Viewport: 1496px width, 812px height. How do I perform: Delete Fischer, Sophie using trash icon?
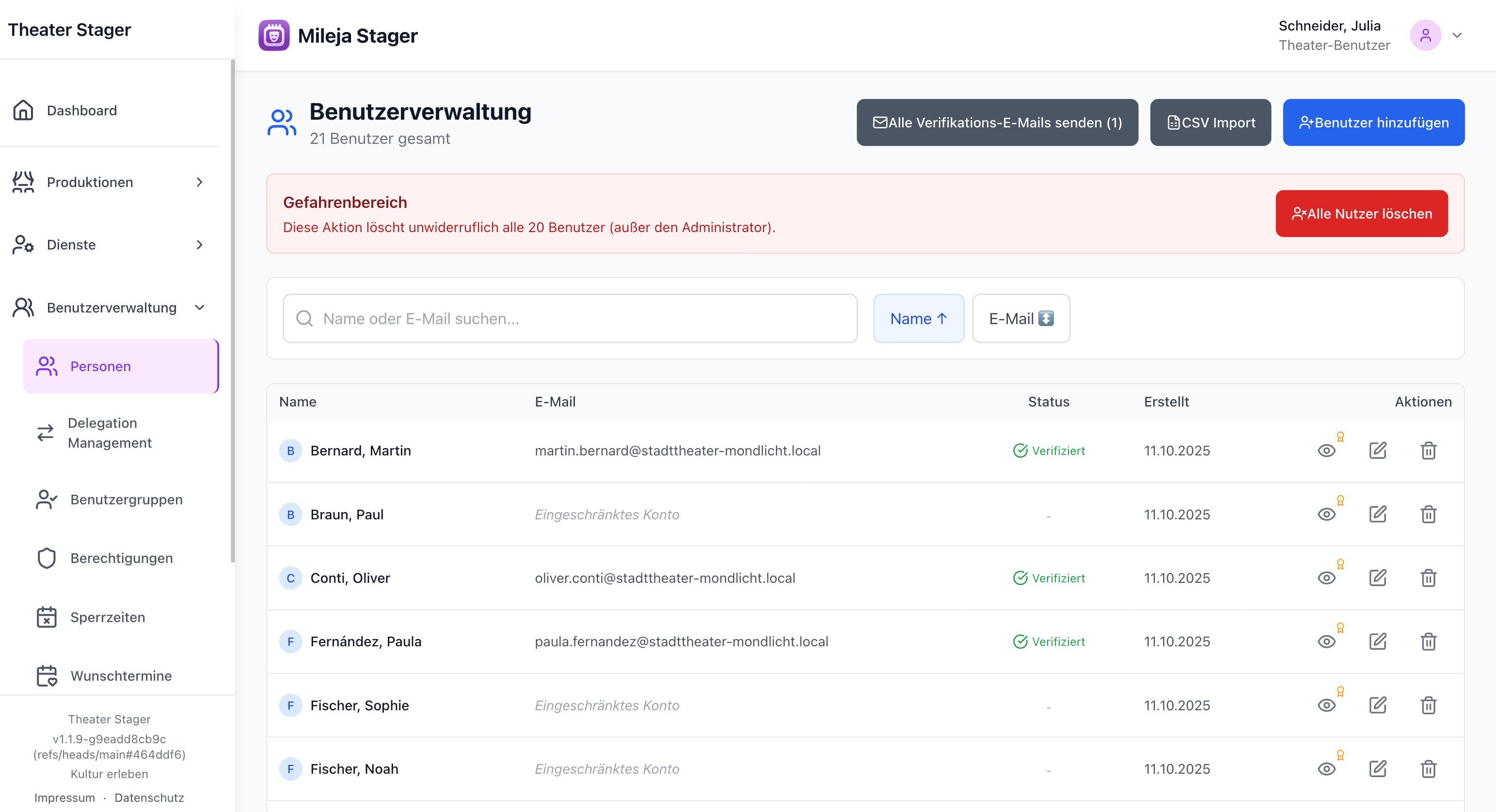pyautogui.click(x=1428, y=705)
